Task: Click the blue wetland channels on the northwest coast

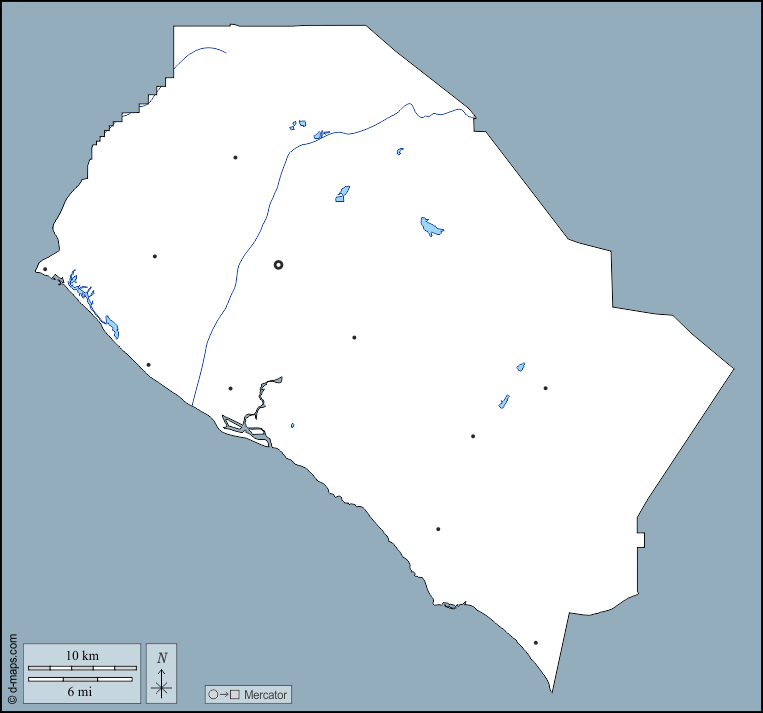Action: tap(85, 294)
